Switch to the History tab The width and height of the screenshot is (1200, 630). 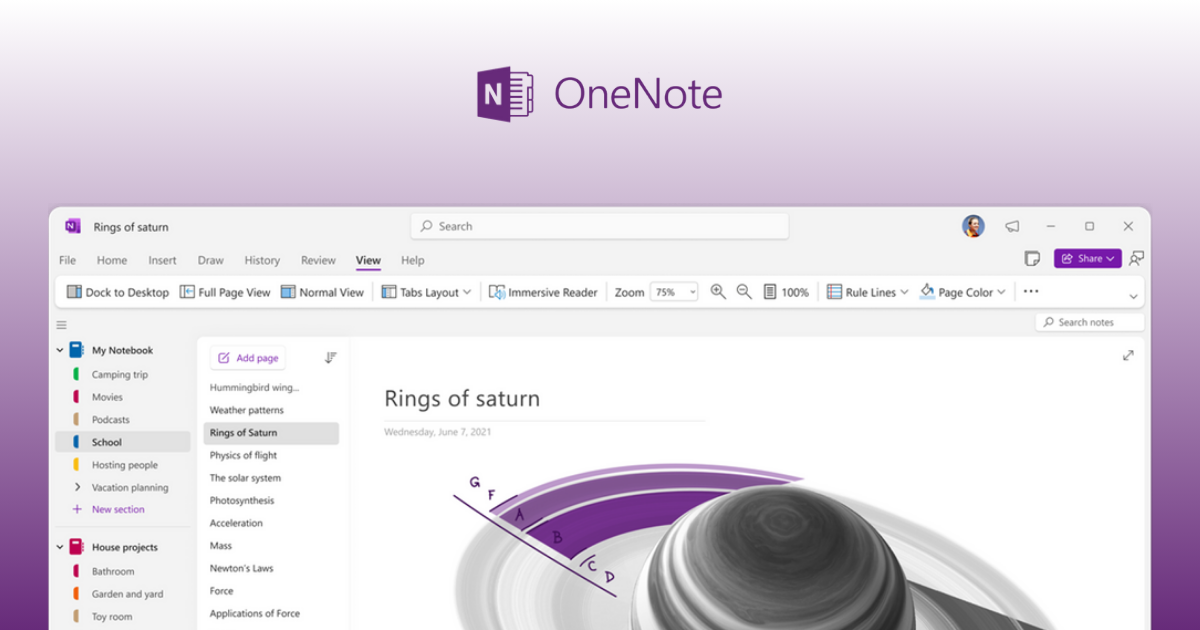[x=262, y=260]
